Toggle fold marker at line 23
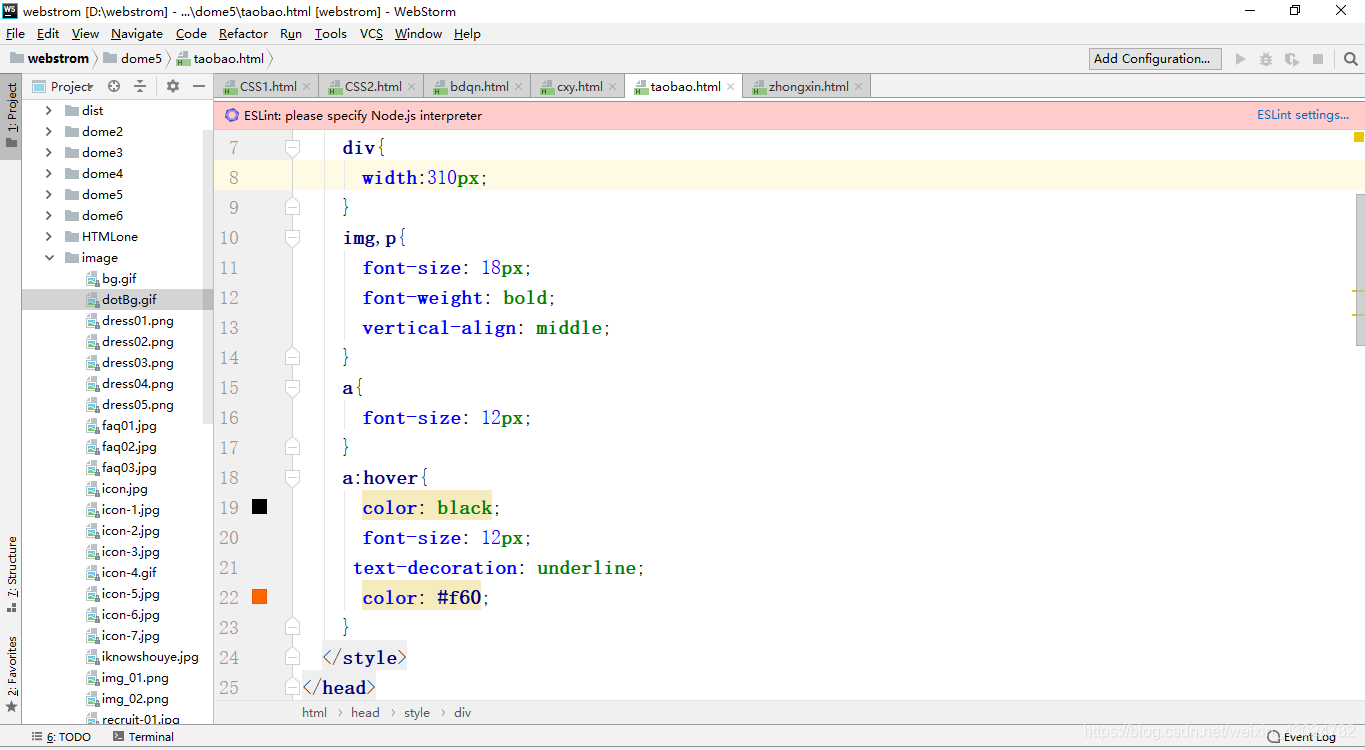This screenshot has width=1365, height=750. pyautogui.click(x=292, y=627)
